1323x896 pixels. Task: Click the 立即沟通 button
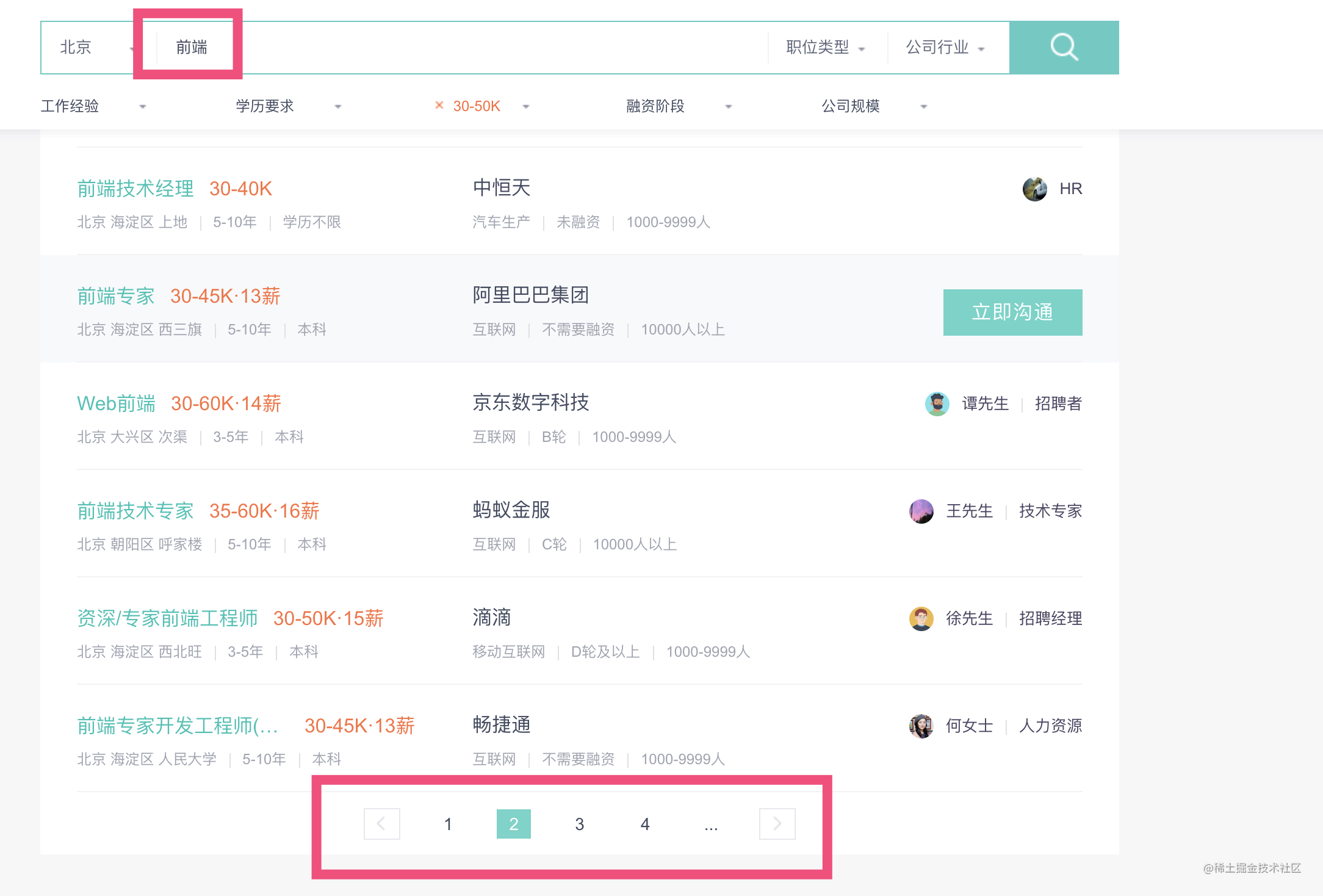[1012, 313]
